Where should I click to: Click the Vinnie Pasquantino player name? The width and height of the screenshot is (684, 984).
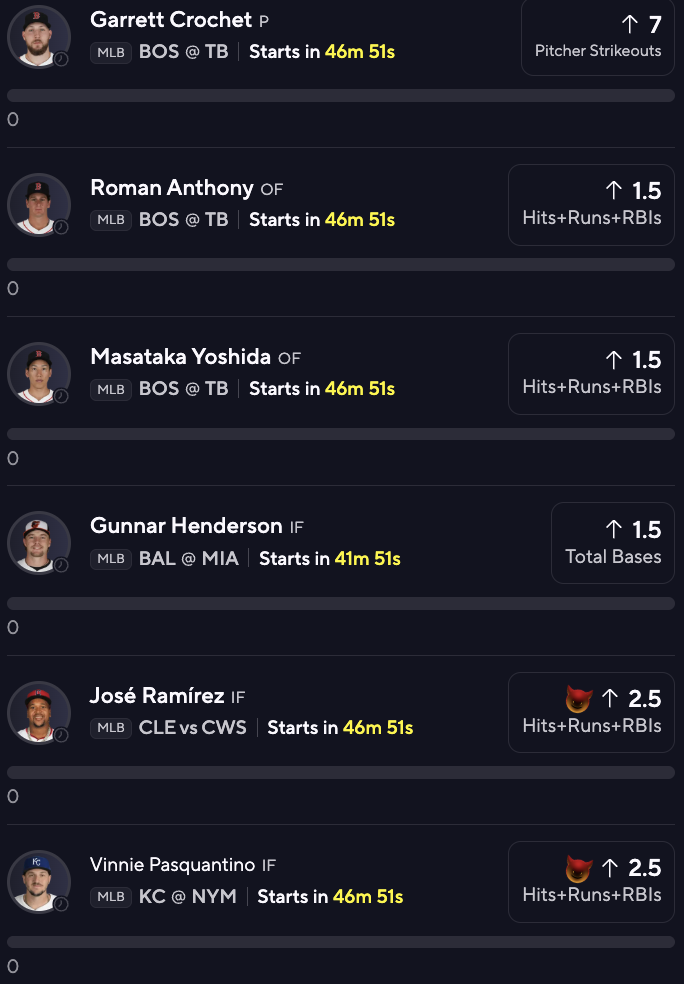click(173, 865)
